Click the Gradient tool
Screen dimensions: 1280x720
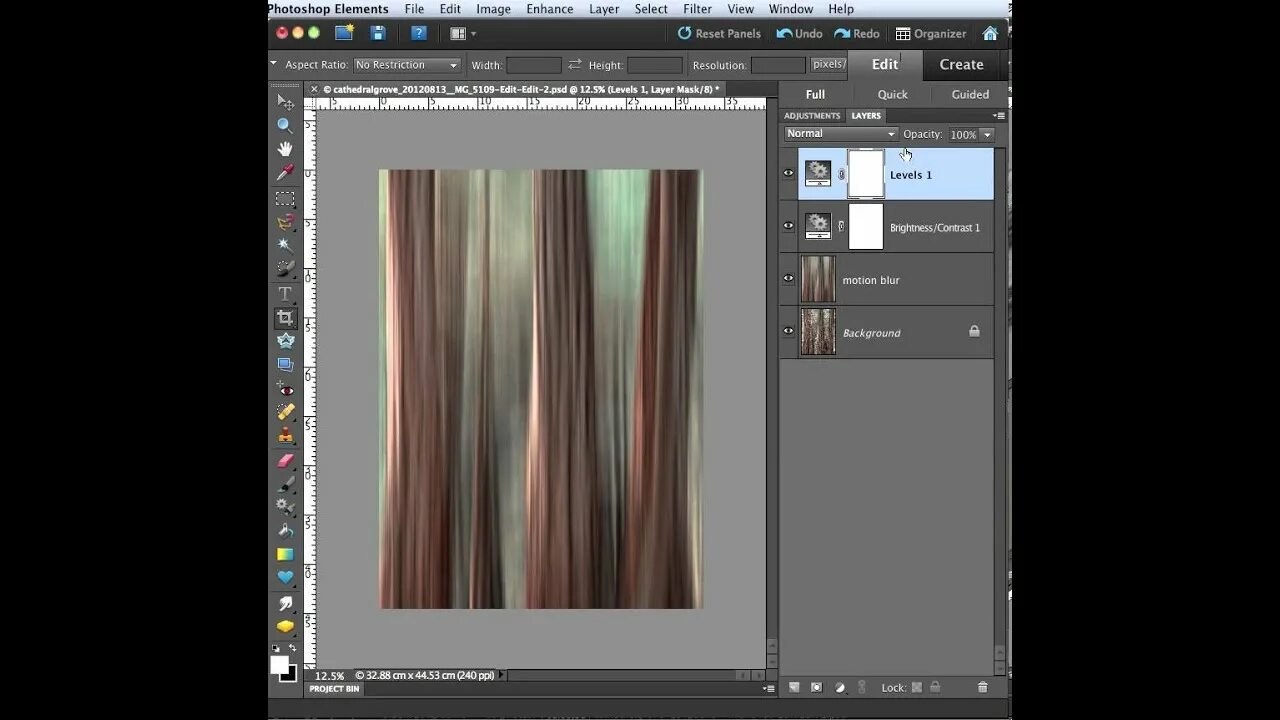point(285,554)
